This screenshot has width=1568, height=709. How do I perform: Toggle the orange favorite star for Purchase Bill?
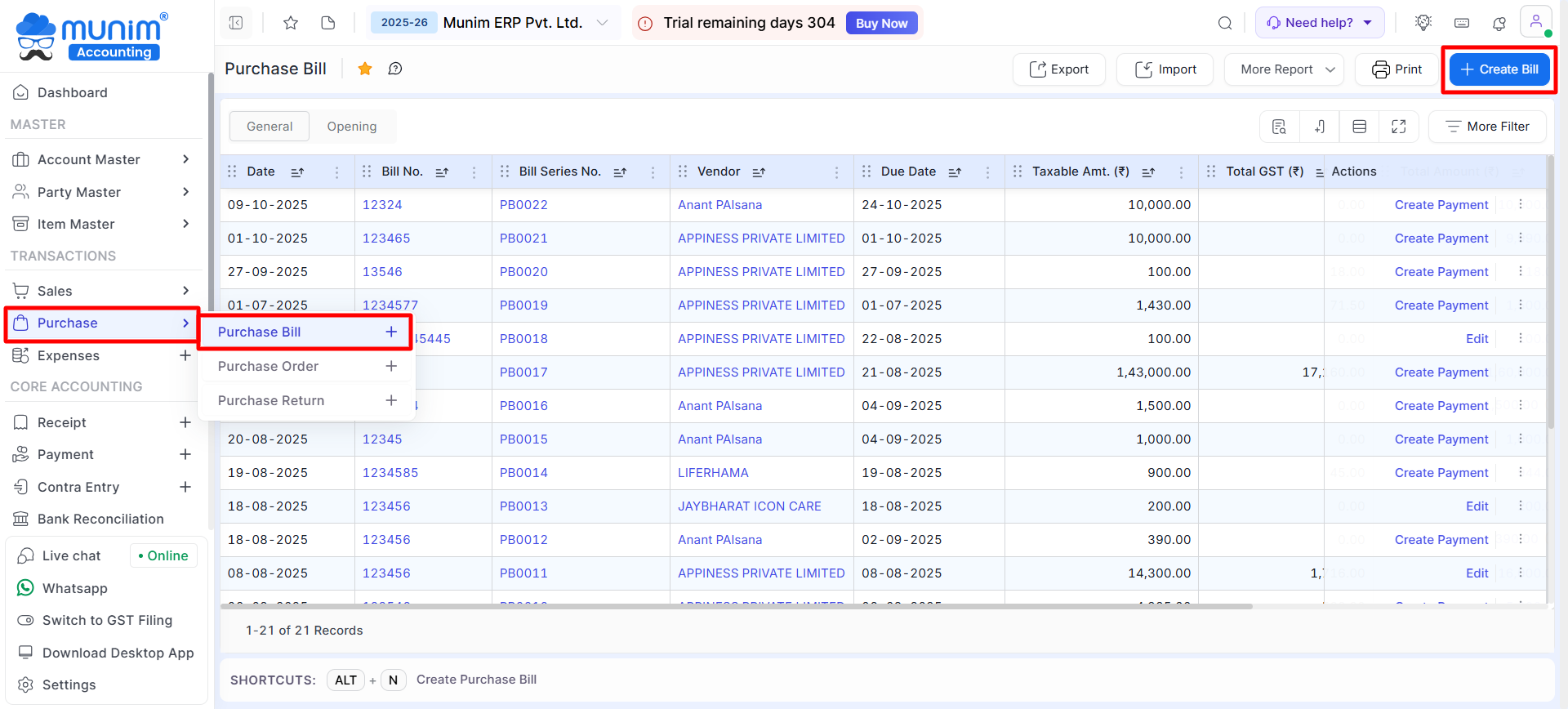pyautogui.click(x=365, y=69)
